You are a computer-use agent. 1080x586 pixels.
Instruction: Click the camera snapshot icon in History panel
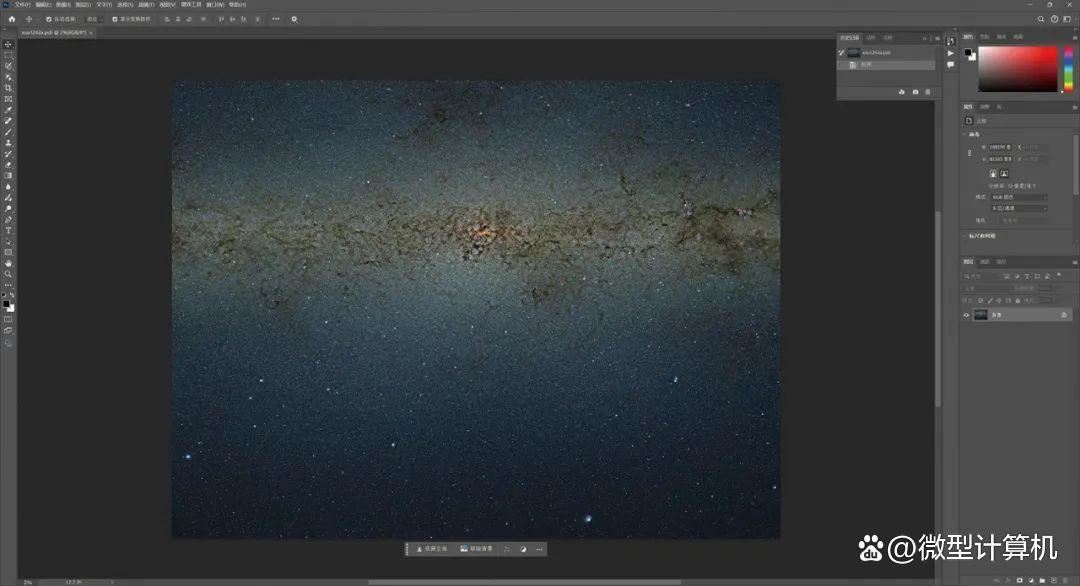[x=915, y=92]
